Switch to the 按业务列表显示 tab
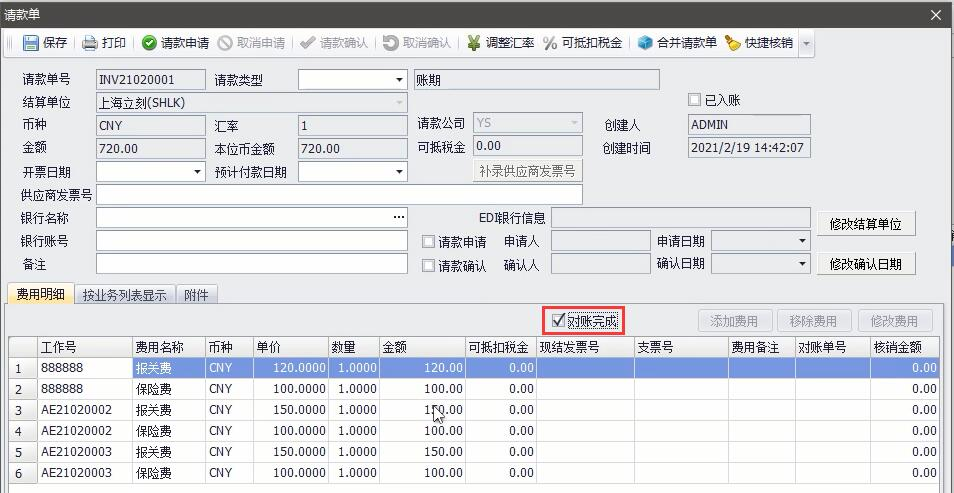 [x=124, y=295]
